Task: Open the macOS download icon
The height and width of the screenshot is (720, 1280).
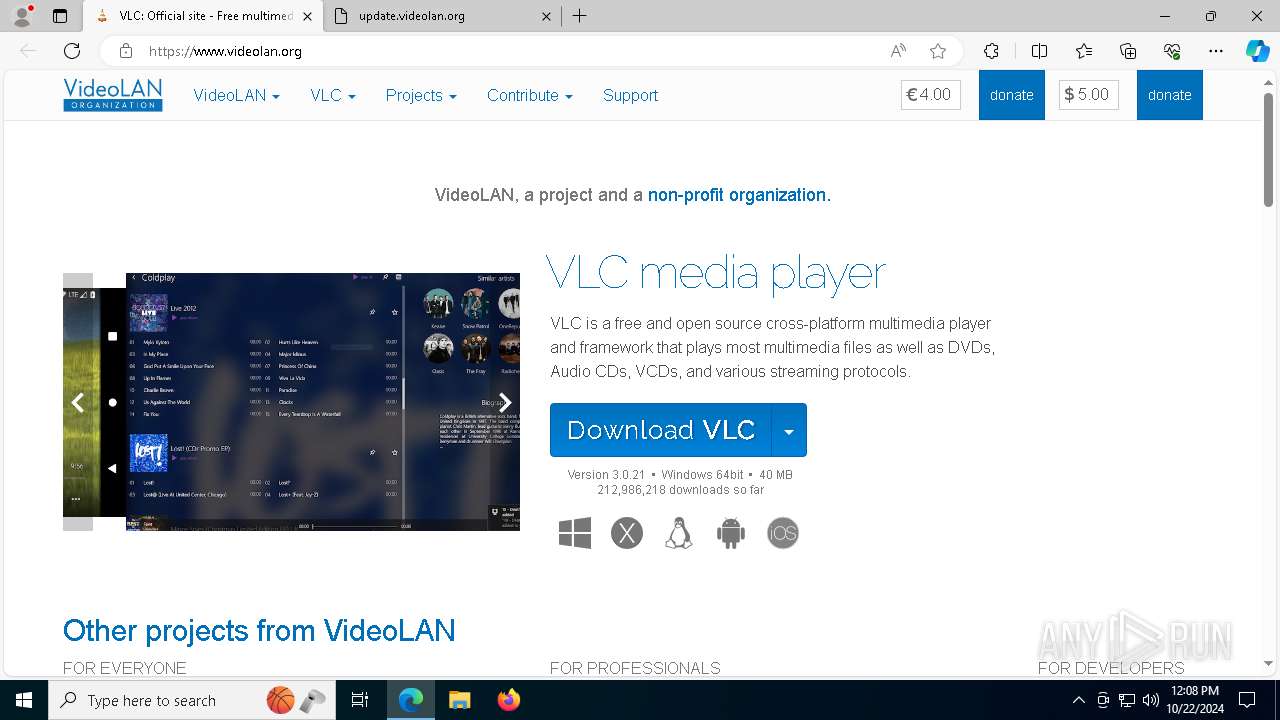Action: coord(627,533)
